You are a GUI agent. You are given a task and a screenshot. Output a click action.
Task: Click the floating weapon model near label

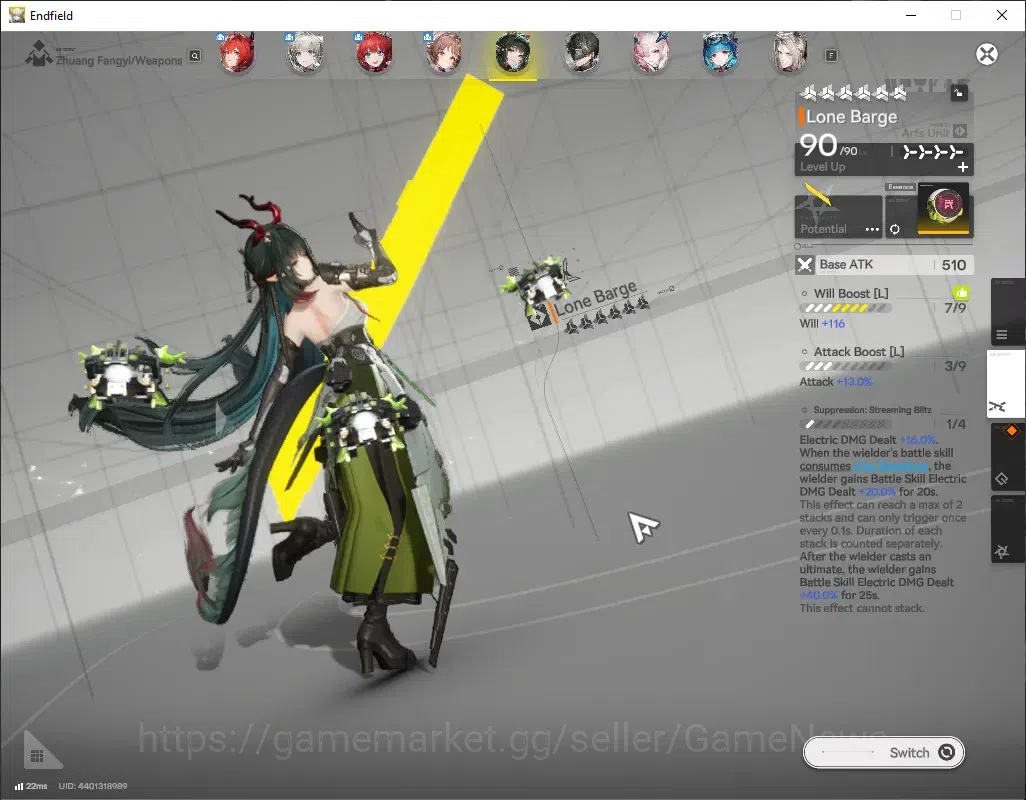[x=539, y=283]
